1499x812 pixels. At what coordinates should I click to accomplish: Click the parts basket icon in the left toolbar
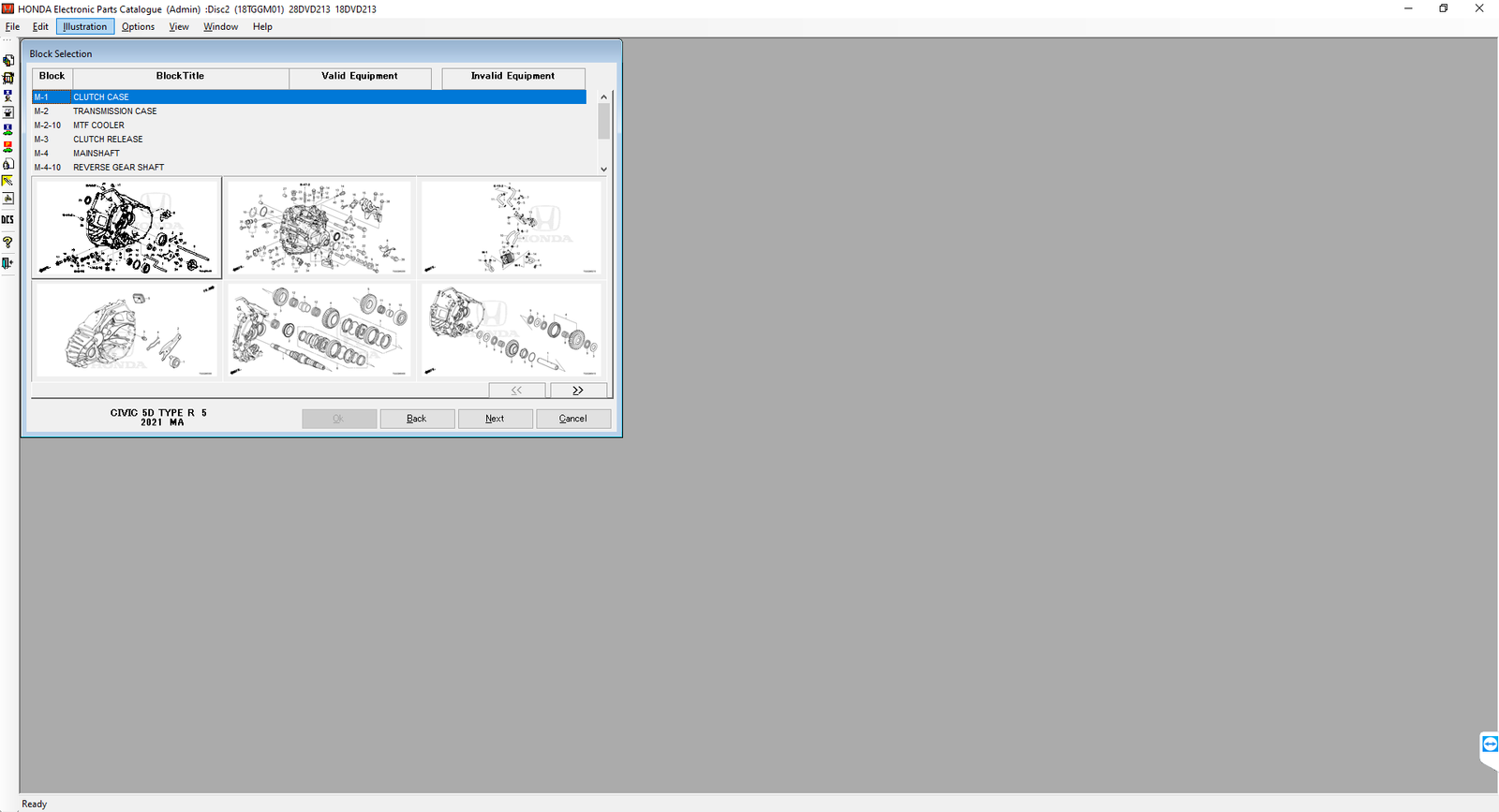coord(8,79)
